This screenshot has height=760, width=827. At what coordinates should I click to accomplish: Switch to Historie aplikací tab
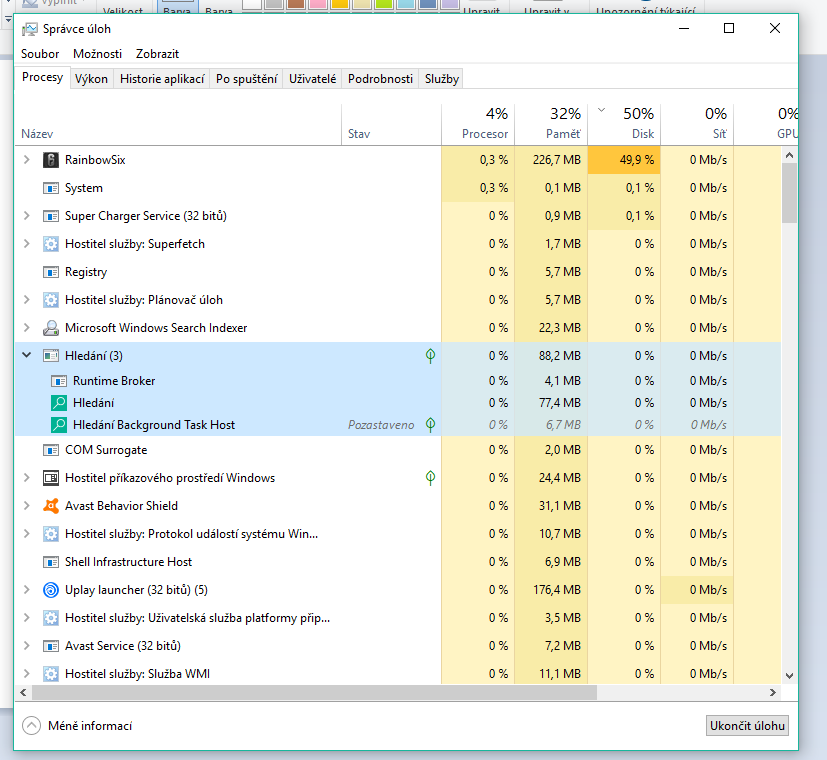[x=162, y=79]
